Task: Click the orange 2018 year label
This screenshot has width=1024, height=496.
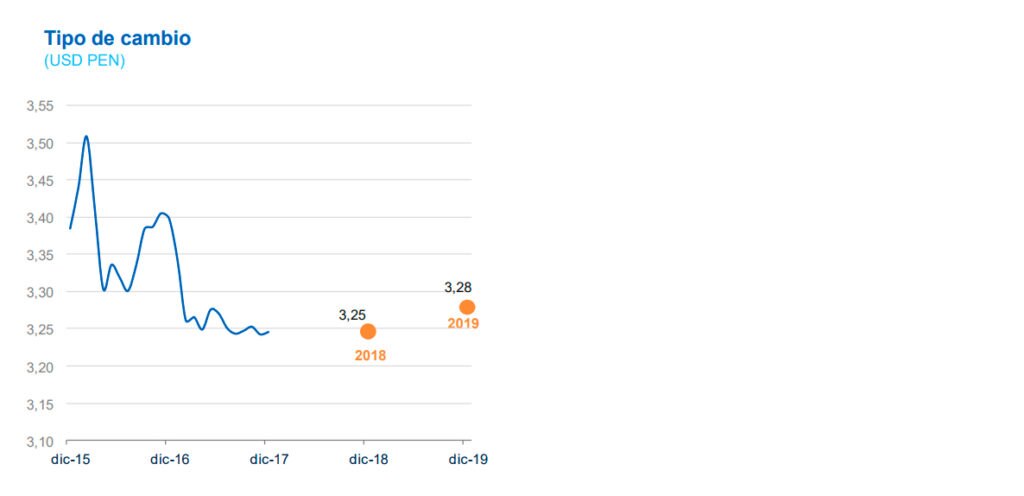Action: point(370,356)
